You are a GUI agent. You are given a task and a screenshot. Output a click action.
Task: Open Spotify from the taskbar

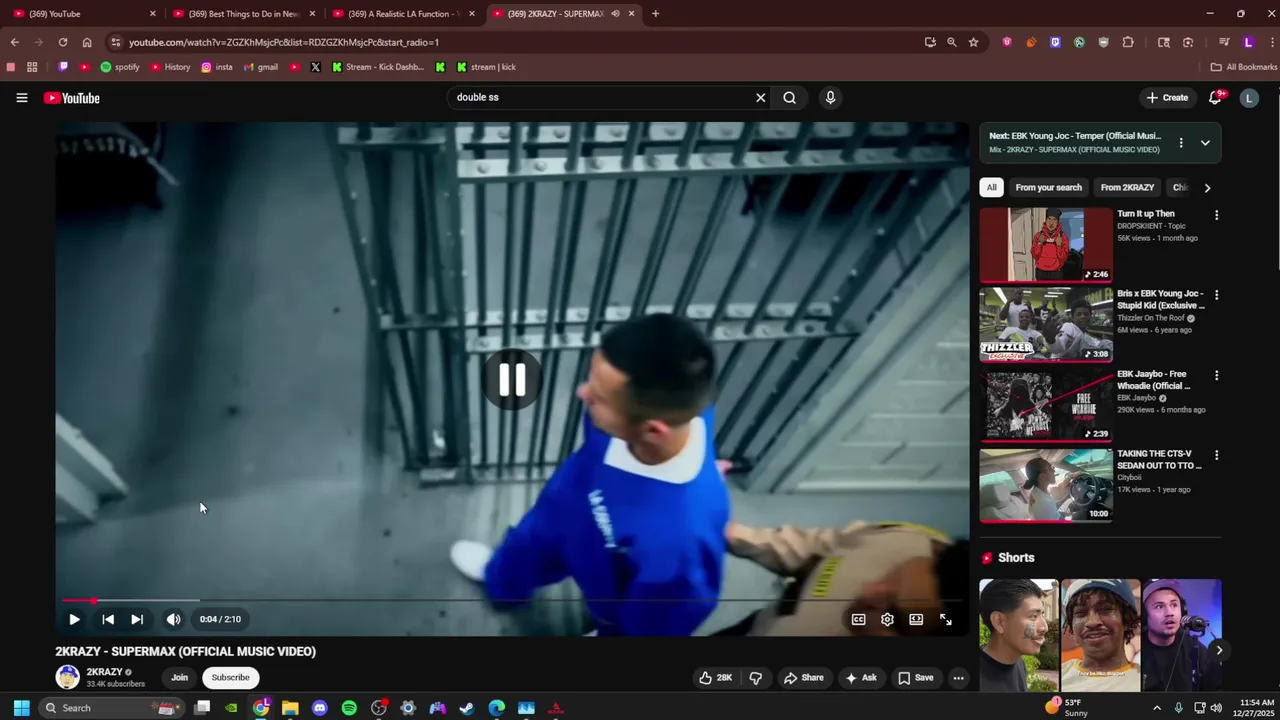coord(349,708)
